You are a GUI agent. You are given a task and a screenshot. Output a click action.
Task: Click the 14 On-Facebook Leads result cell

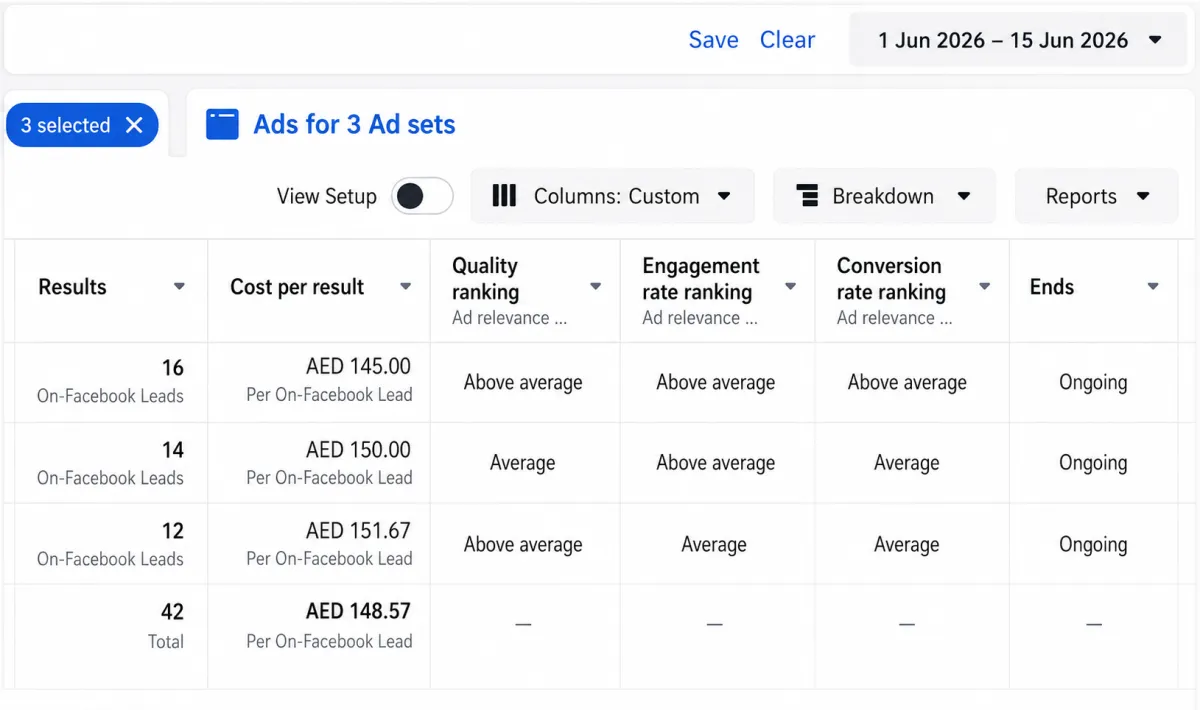tap(111, 463)
